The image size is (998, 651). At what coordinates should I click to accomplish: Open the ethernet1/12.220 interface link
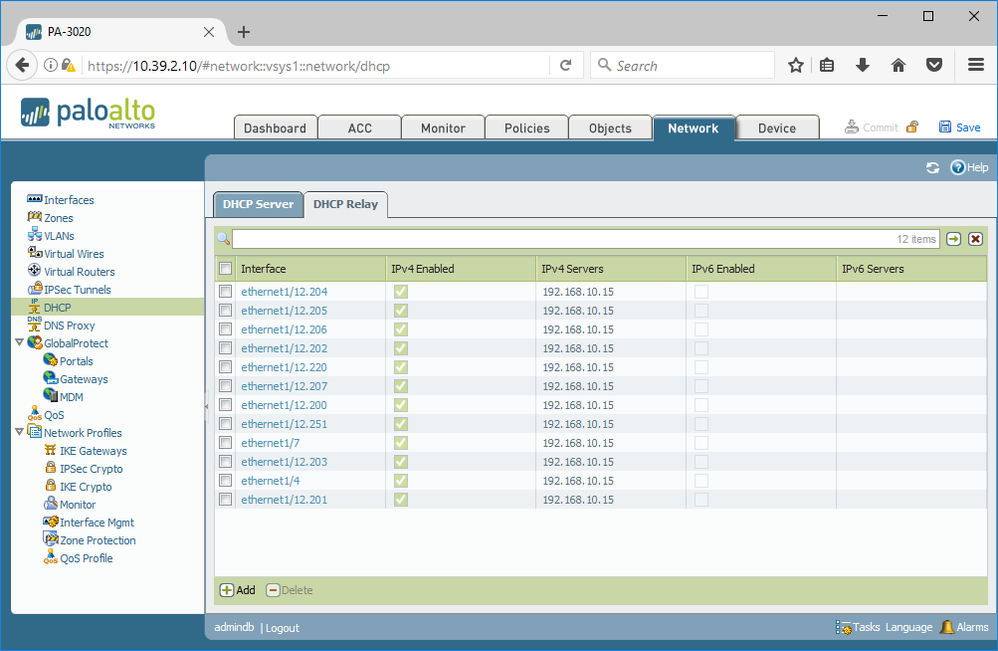tap(284, 367)
